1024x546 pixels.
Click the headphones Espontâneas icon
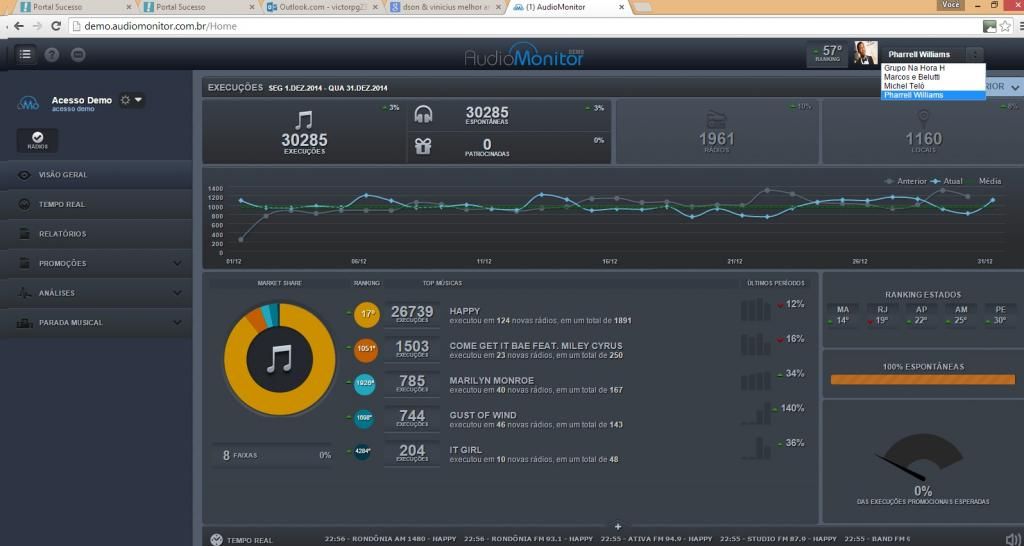423,114
